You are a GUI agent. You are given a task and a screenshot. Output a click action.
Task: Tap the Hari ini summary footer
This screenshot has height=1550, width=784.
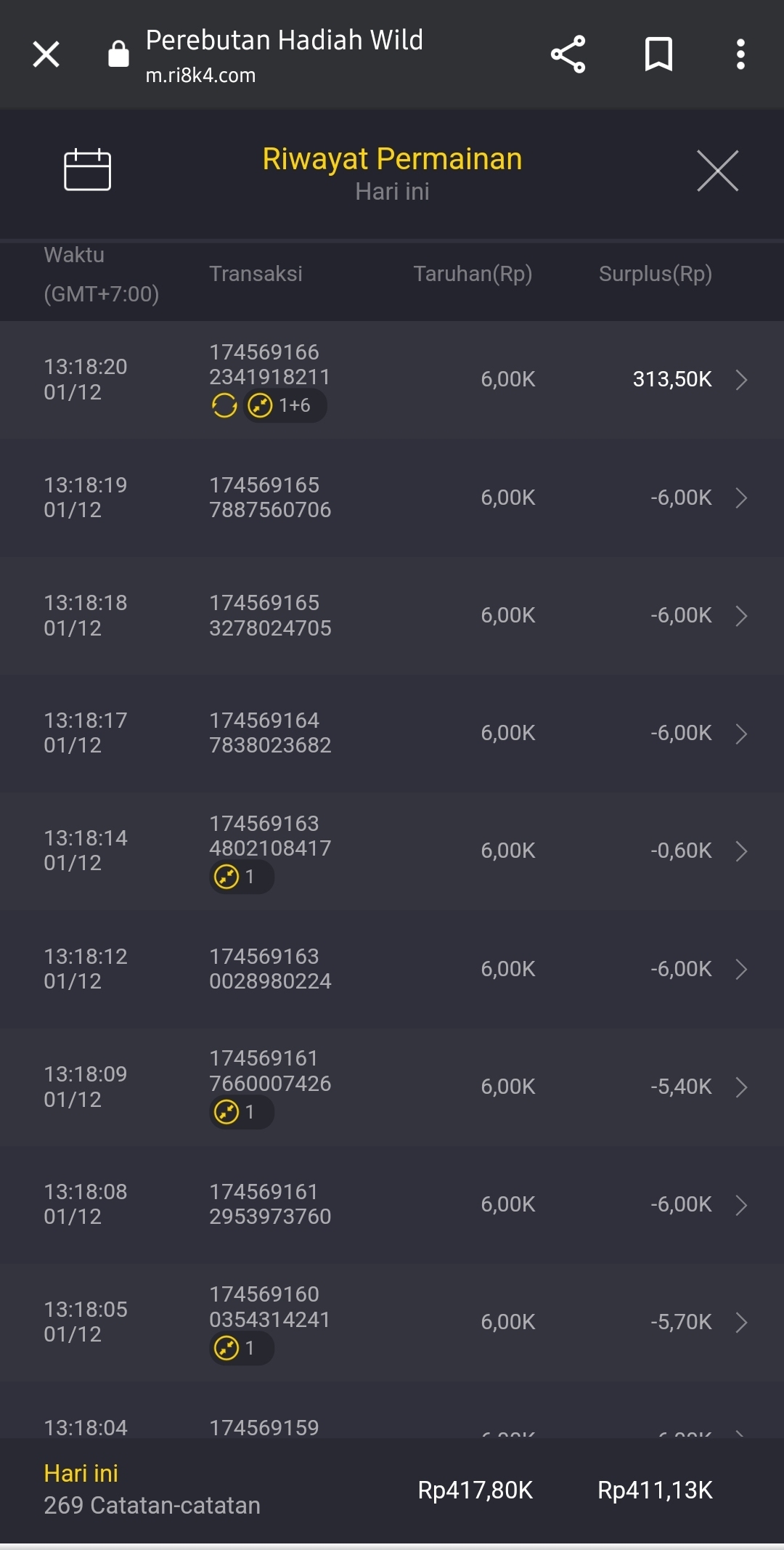tap(152, 1489)
